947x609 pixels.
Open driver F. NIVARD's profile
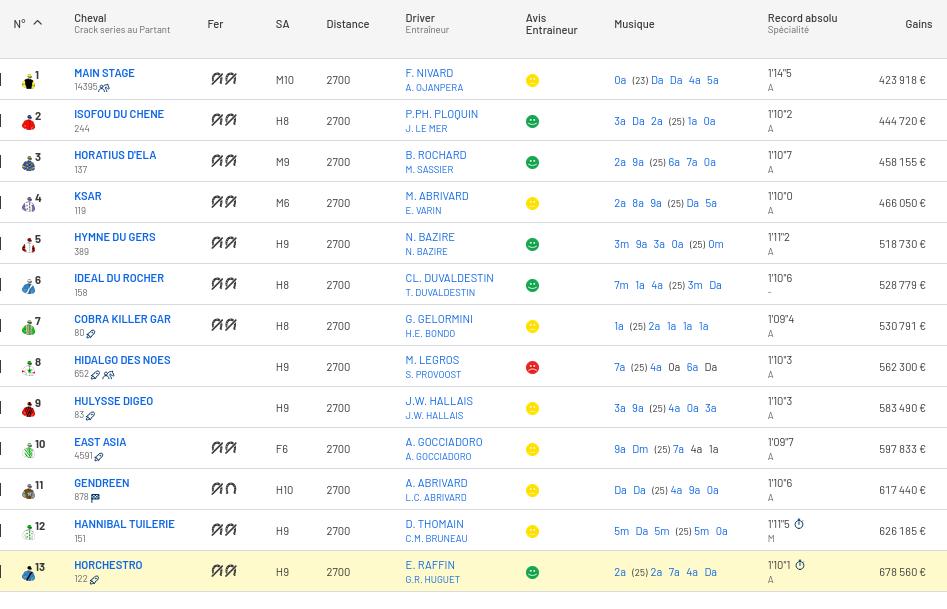coord(429,73)
